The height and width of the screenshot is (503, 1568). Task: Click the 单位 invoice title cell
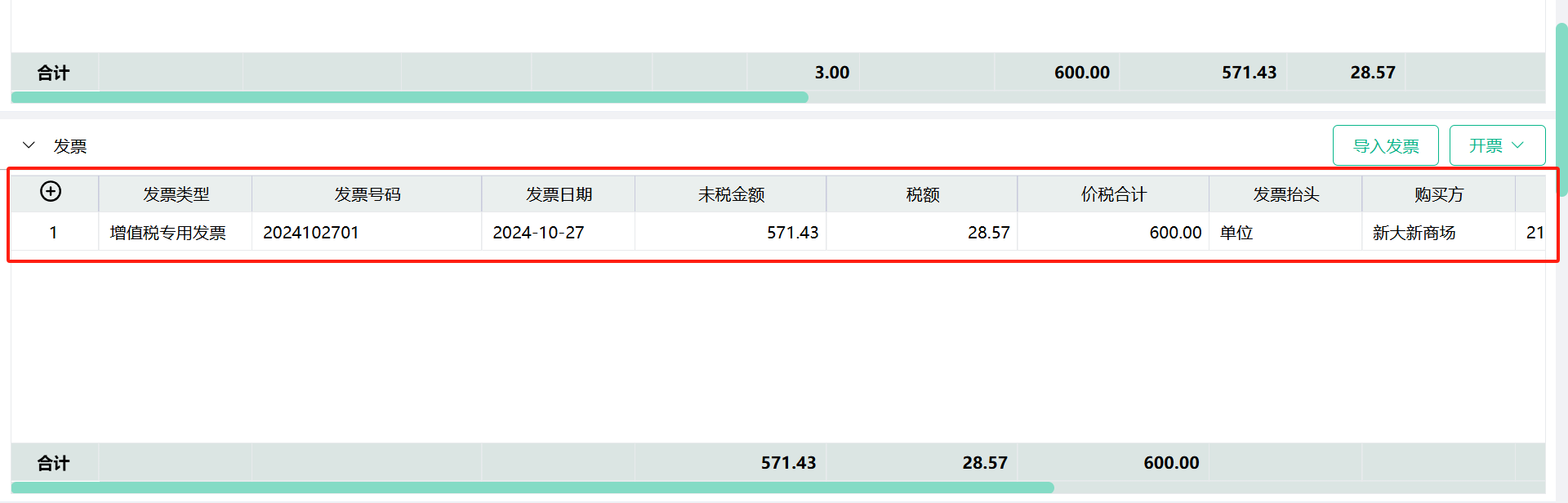click(1285, 233)
